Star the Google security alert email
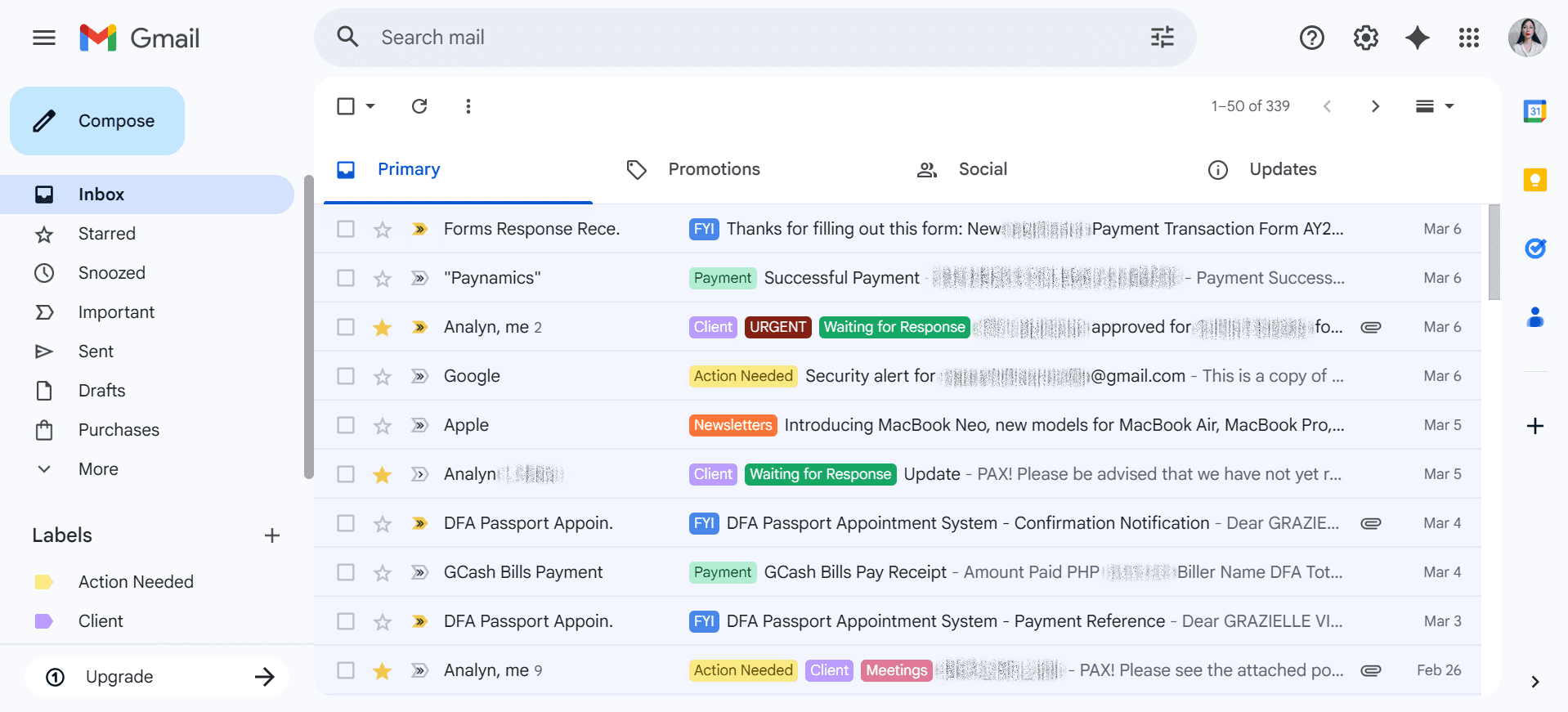The height and width of the screenshot is (712, 1568). pos(382,376)
